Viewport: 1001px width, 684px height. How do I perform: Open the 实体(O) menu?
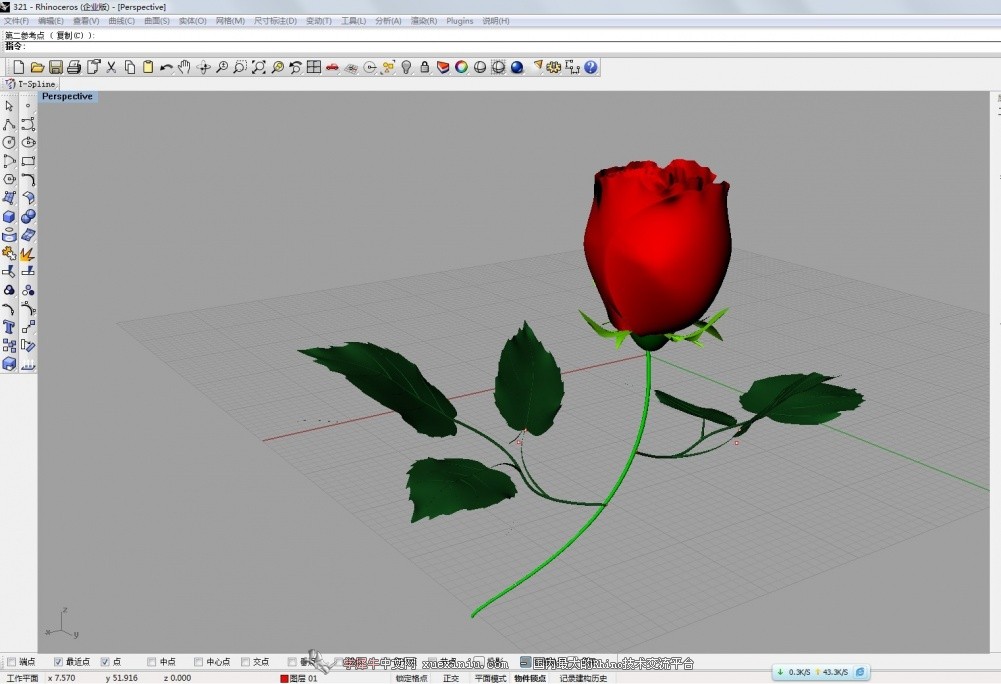coord(193,21)
